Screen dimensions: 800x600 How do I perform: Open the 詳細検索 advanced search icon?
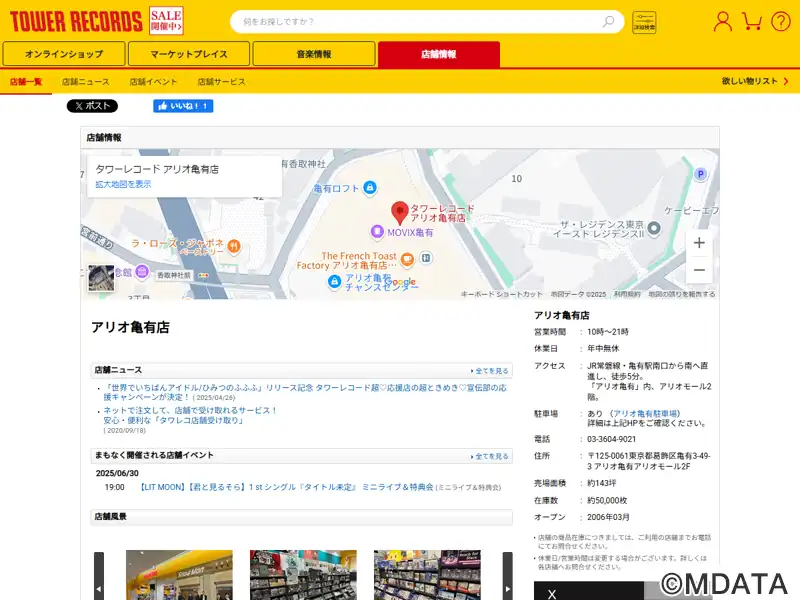(x=644, y=22)
